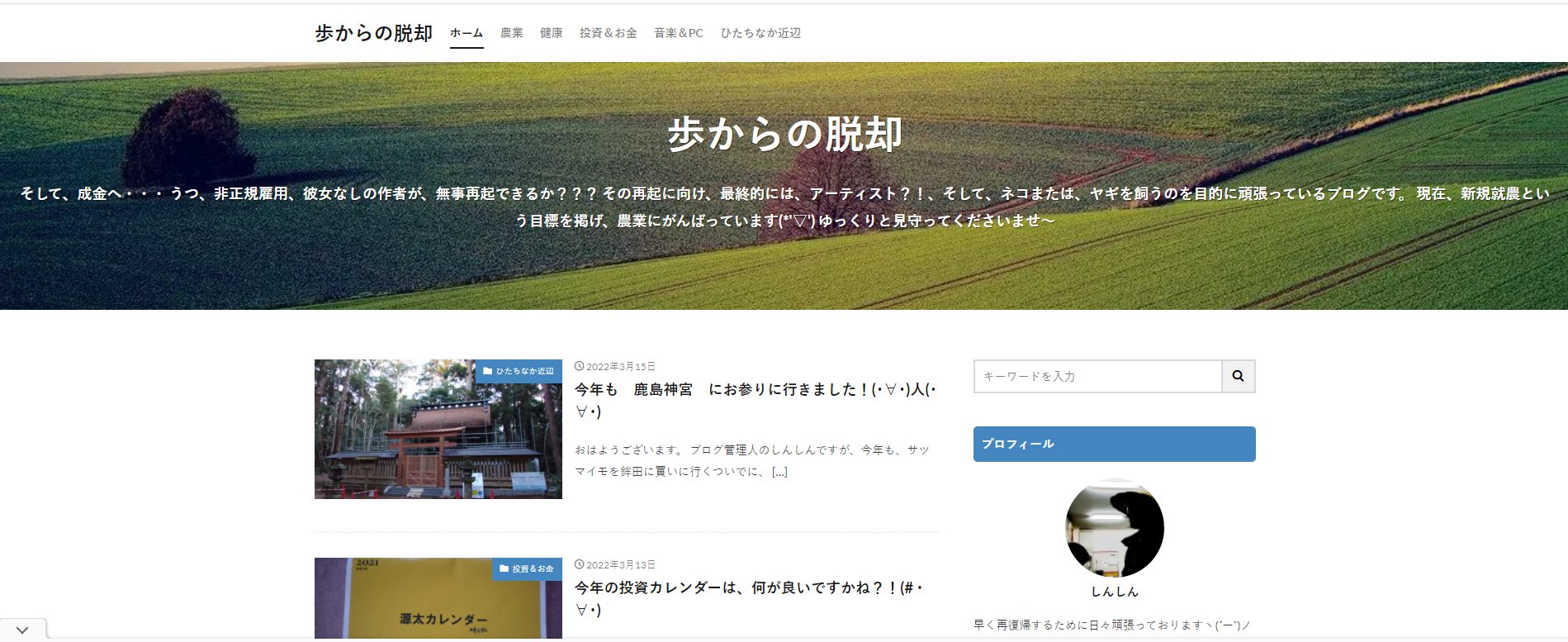
Task: Click the profile text 早く再復帰するために
Action: (1112, 625)
